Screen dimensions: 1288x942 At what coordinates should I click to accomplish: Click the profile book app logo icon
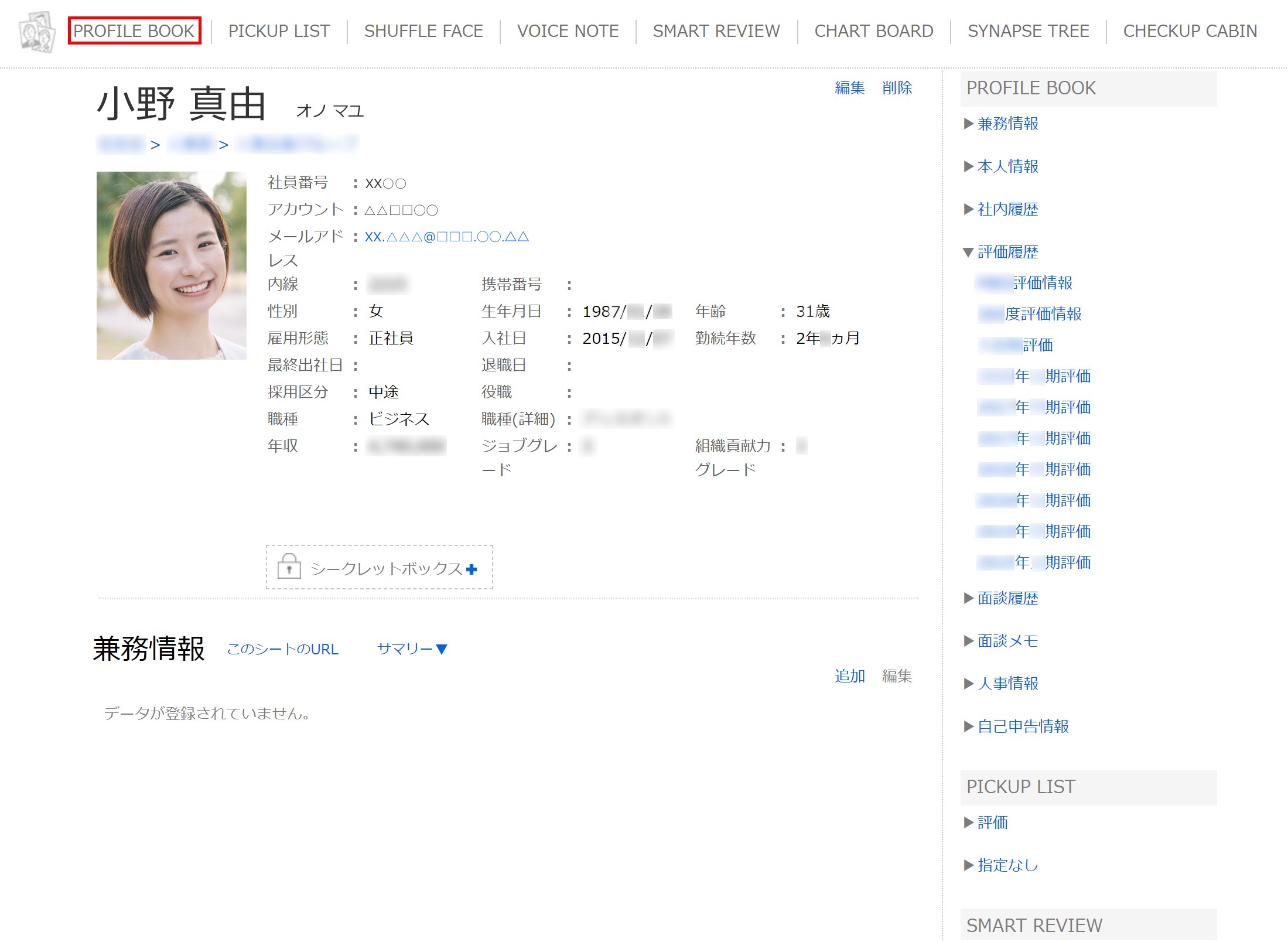pyautogui.click(x=36, y=30)
